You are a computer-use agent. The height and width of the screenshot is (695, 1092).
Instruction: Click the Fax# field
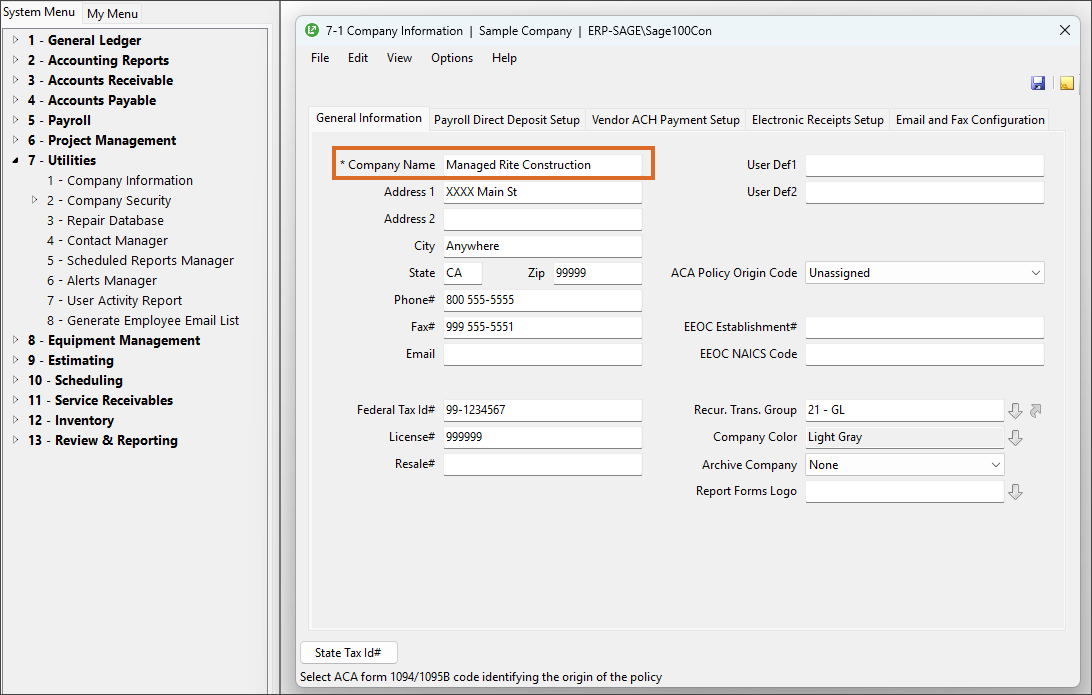pyautogui.click(x=543, y=327)
